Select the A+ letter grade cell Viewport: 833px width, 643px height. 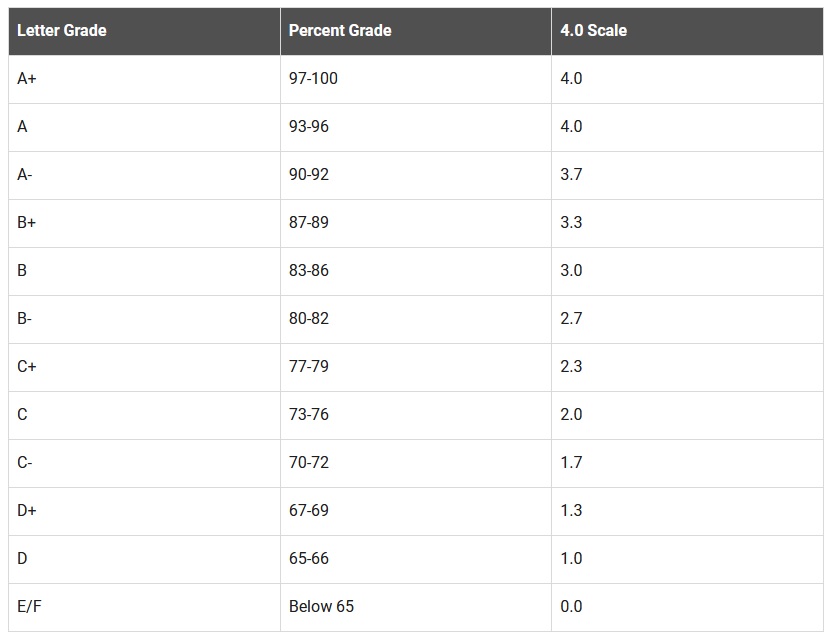(27, 79)
